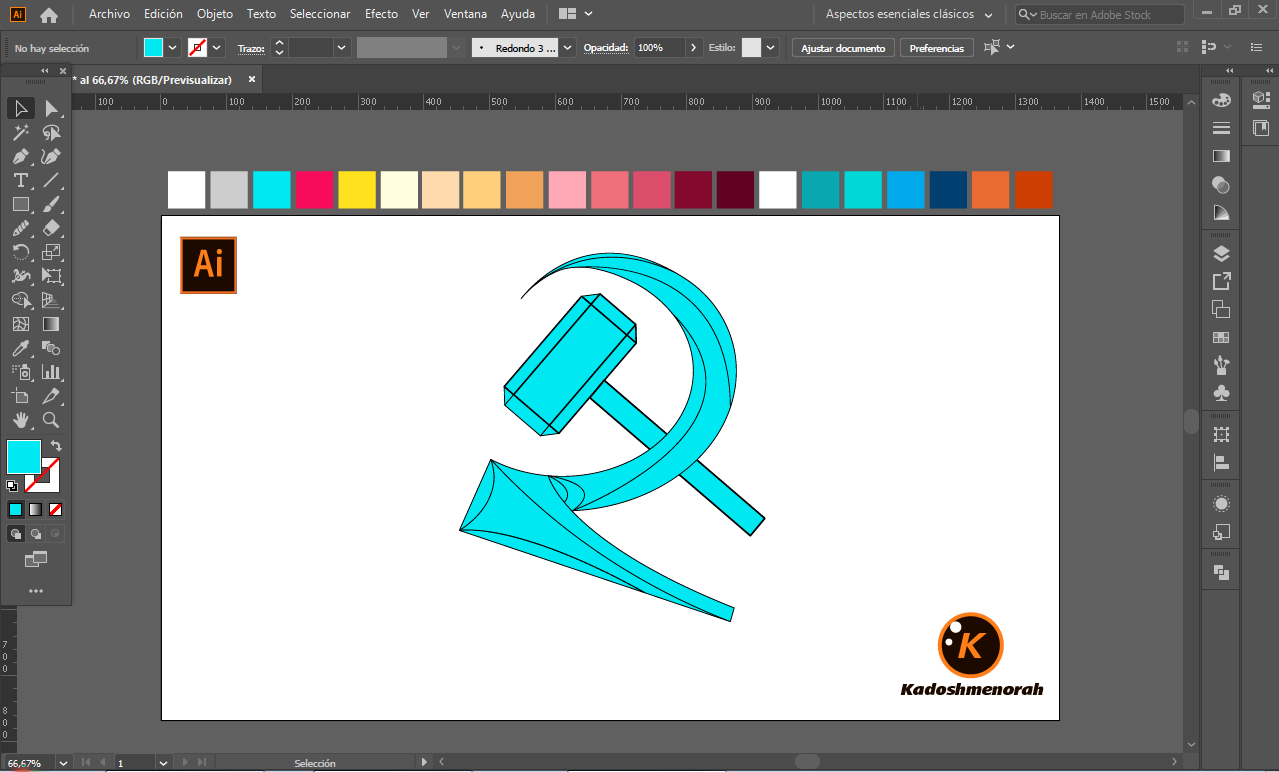Select the Column Graph tool
The height and width of the screenshot is (772, 1279).
click(x=51, y=372)
